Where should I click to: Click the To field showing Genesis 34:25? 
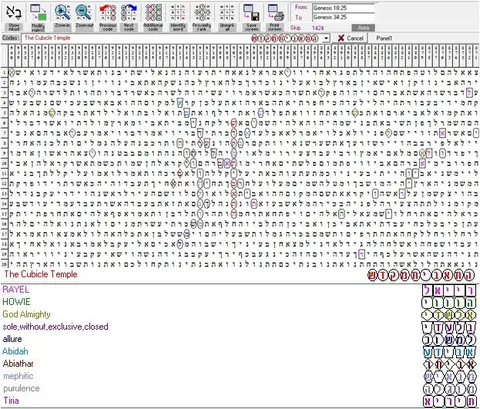click(x=343, y=17)
